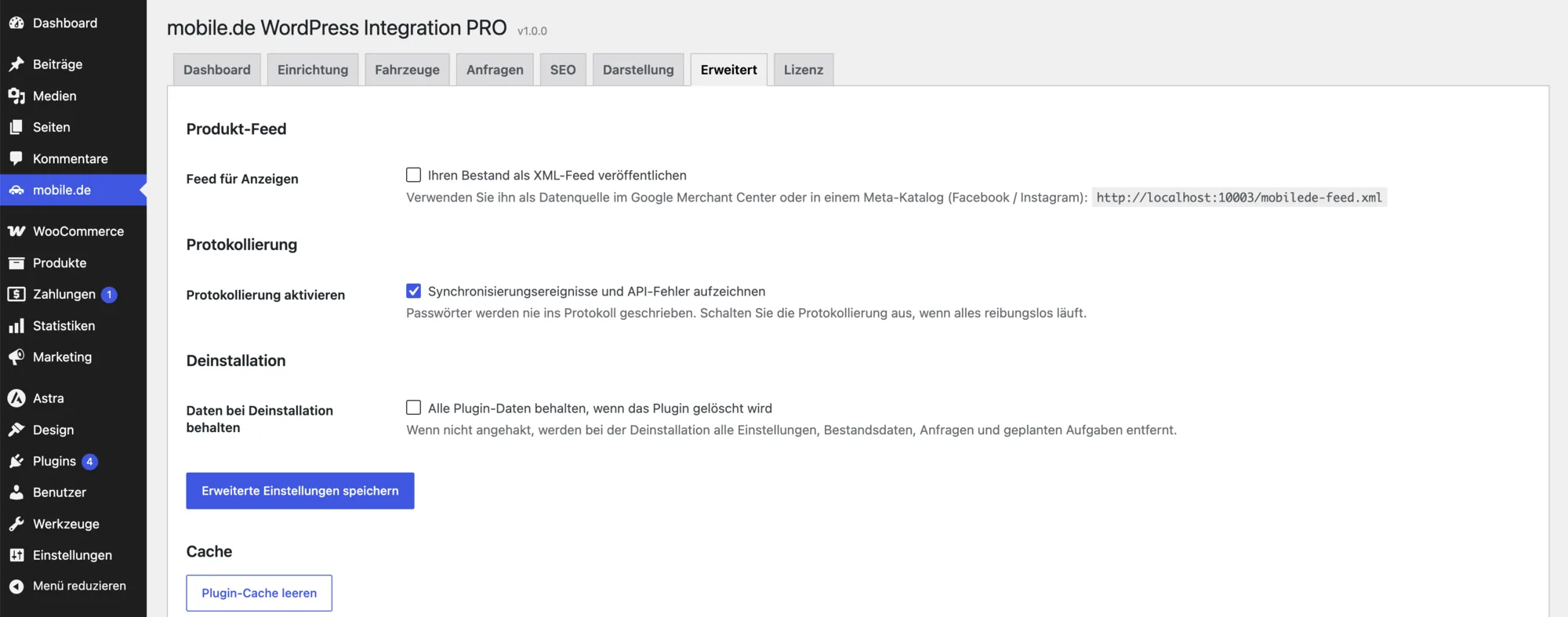Click the Produkte box icon
Viewport: 1568px width, 617px height.
click(x=16, y=263)
